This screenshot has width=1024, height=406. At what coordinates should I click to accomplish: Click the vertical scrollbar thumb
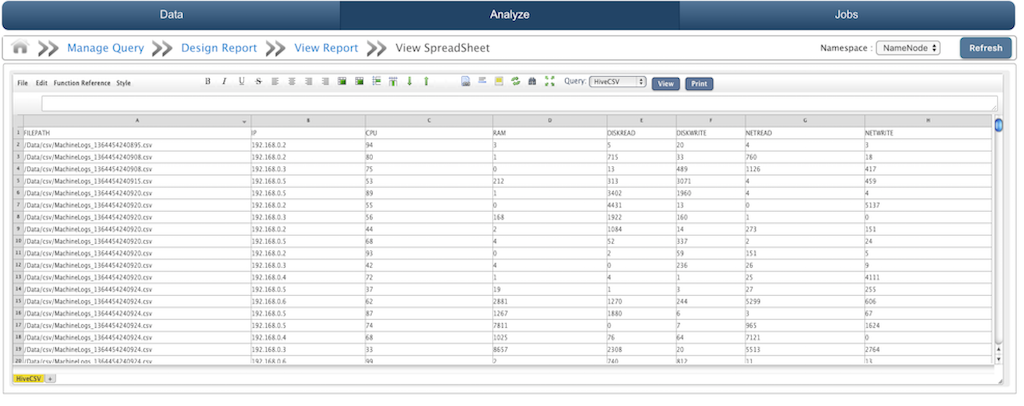[x=999, y=125]
